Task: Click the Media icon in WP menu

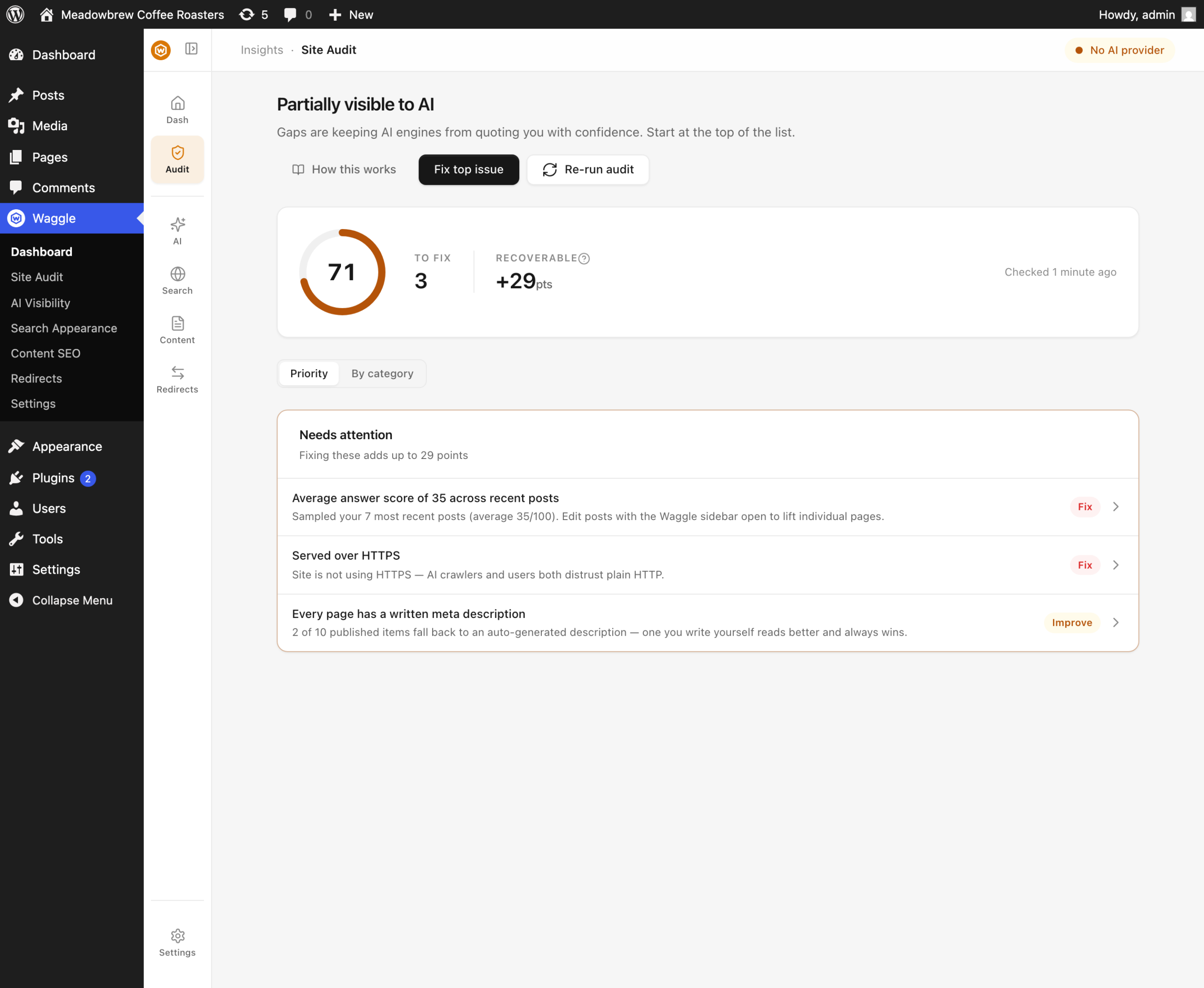Action: click(16, 126)
